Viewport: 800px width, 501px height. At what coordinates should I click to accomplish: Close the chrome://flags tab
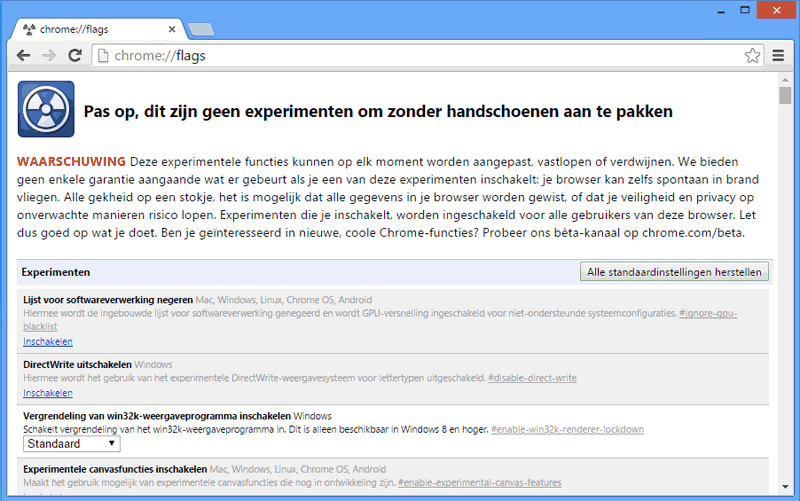172,30
